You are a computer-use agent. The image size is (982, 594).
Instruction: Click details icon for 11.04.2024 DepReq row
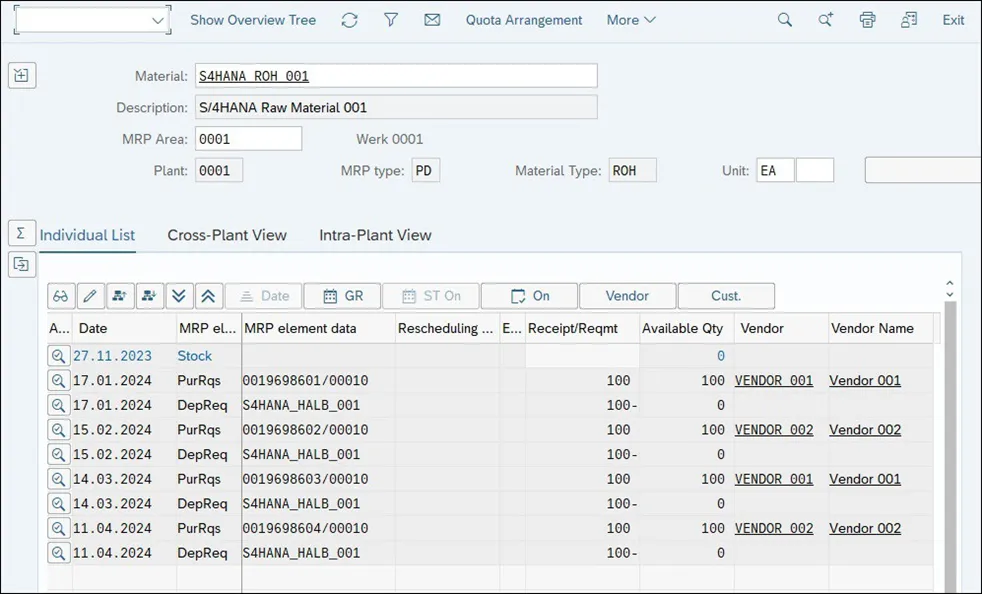(x=59, y=553)
